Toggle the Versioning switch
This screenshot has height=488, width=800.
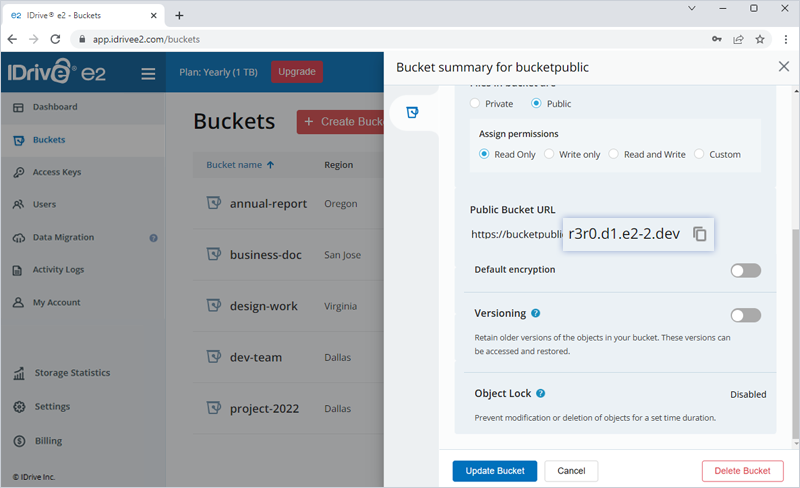pyautogui.click(x=745, y=315)
